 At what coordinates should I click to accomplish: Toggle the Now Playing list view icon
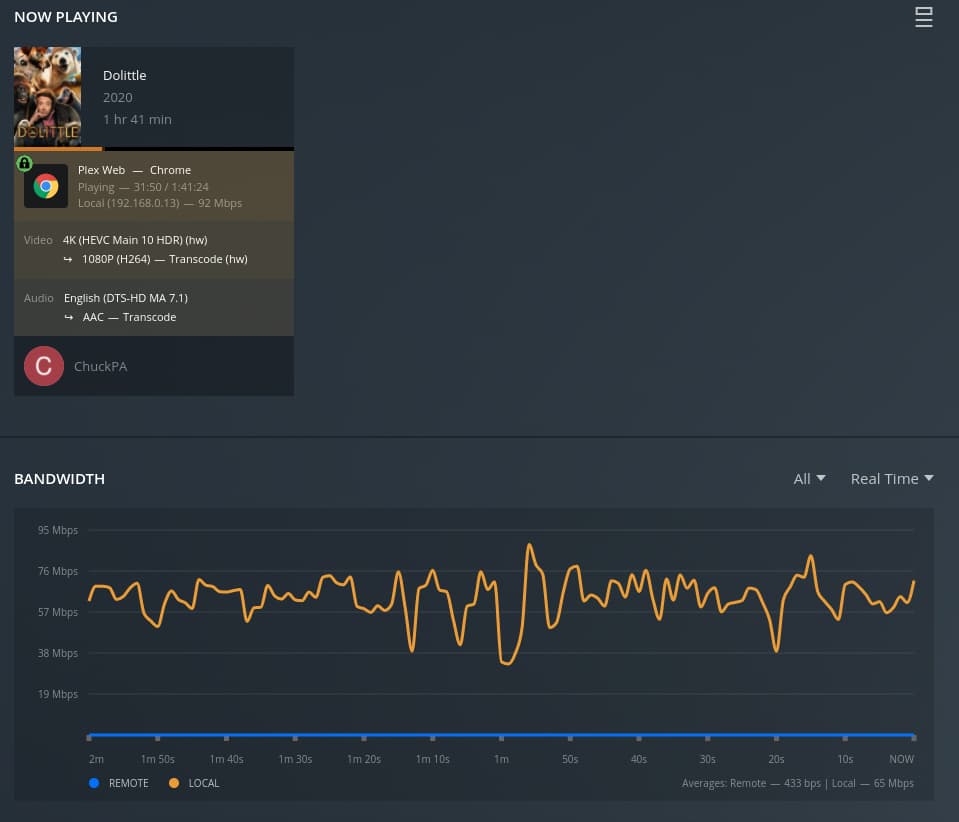click(x=924, y=17)
